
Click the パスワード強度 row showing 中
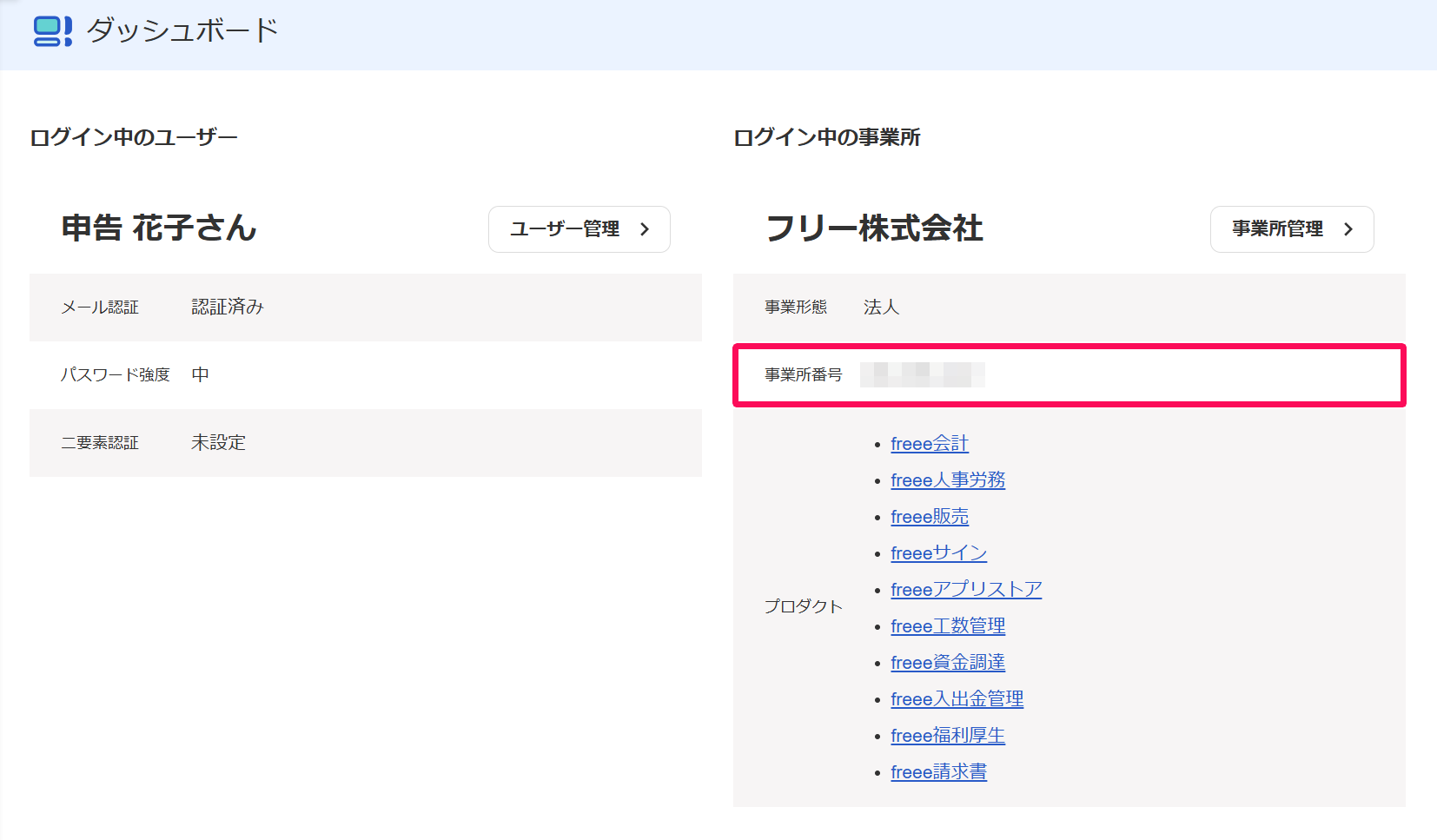[200, 374]
